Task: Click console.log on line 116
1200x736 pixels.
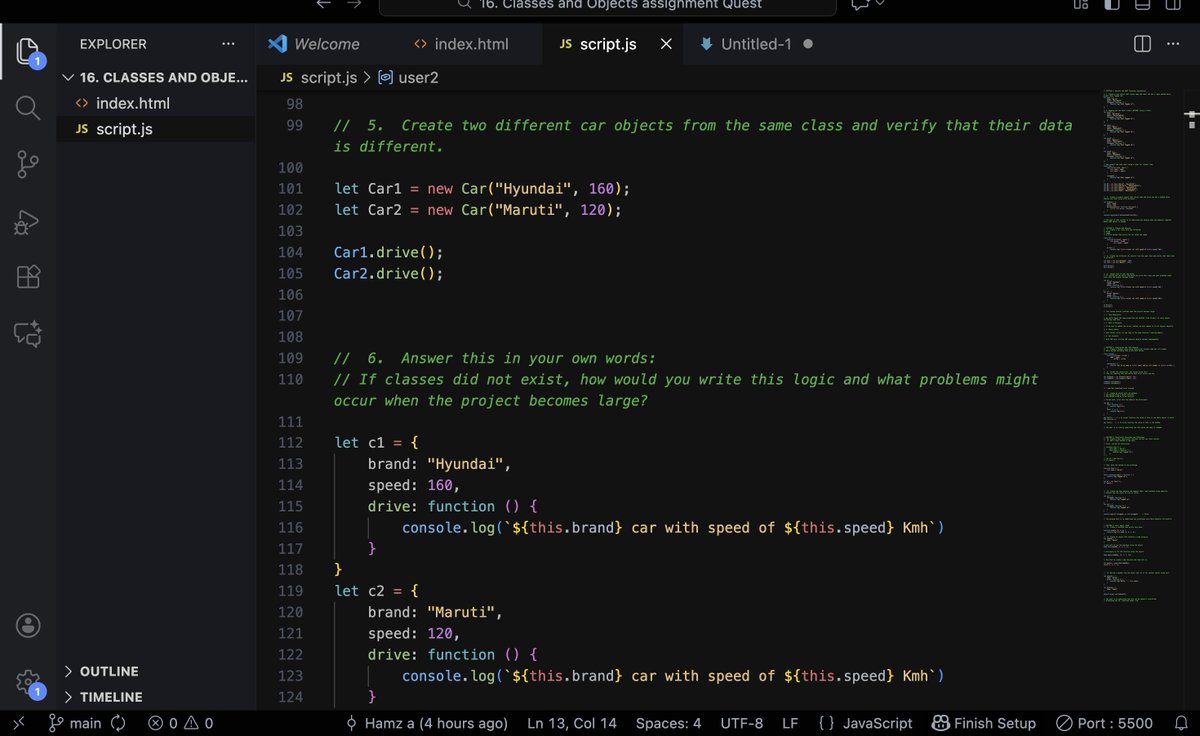Action: pos(448,527)
